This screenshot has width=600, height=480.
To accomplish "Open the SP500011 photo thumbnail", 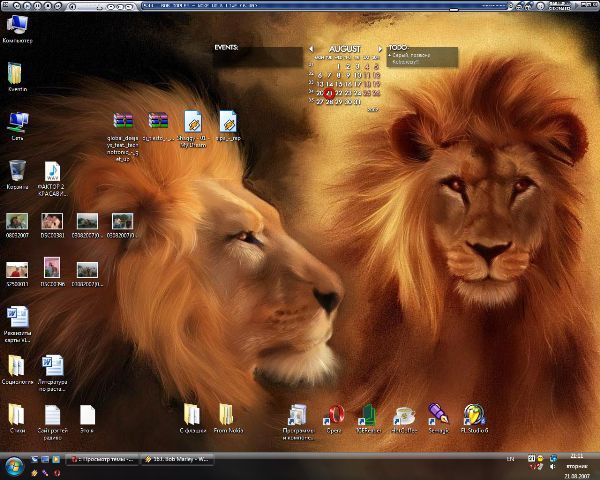I will [x=17, y=274].
